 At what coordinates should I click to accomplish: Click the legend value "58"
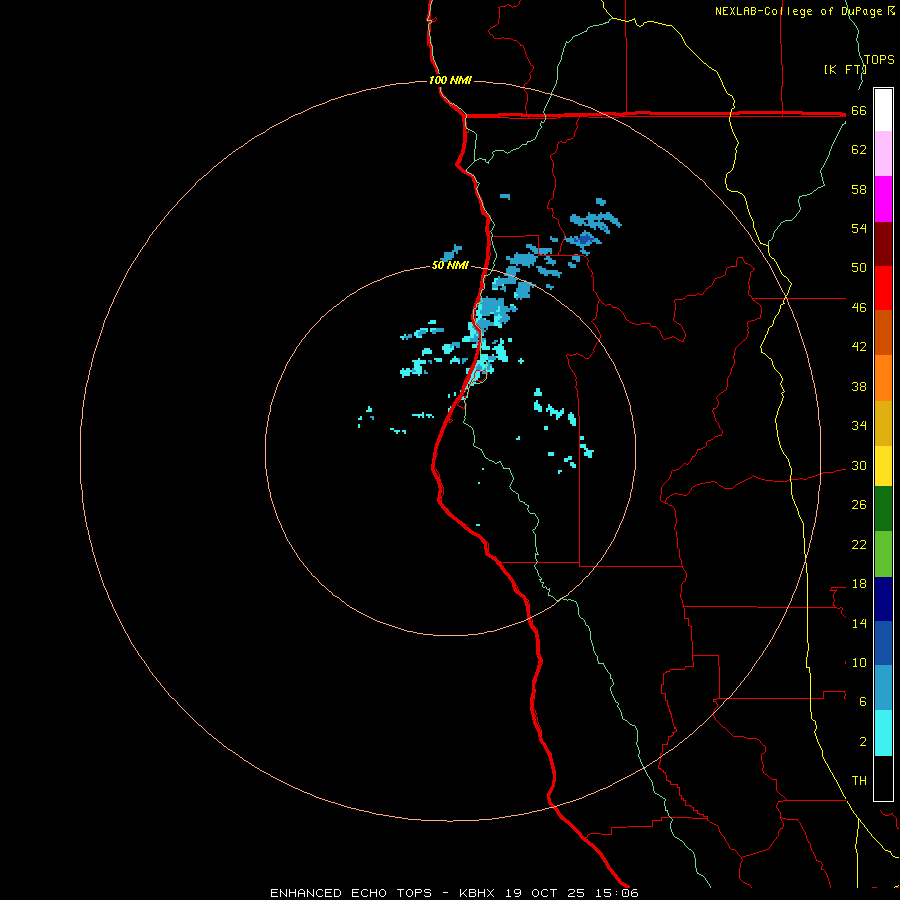tap(859, 189)
